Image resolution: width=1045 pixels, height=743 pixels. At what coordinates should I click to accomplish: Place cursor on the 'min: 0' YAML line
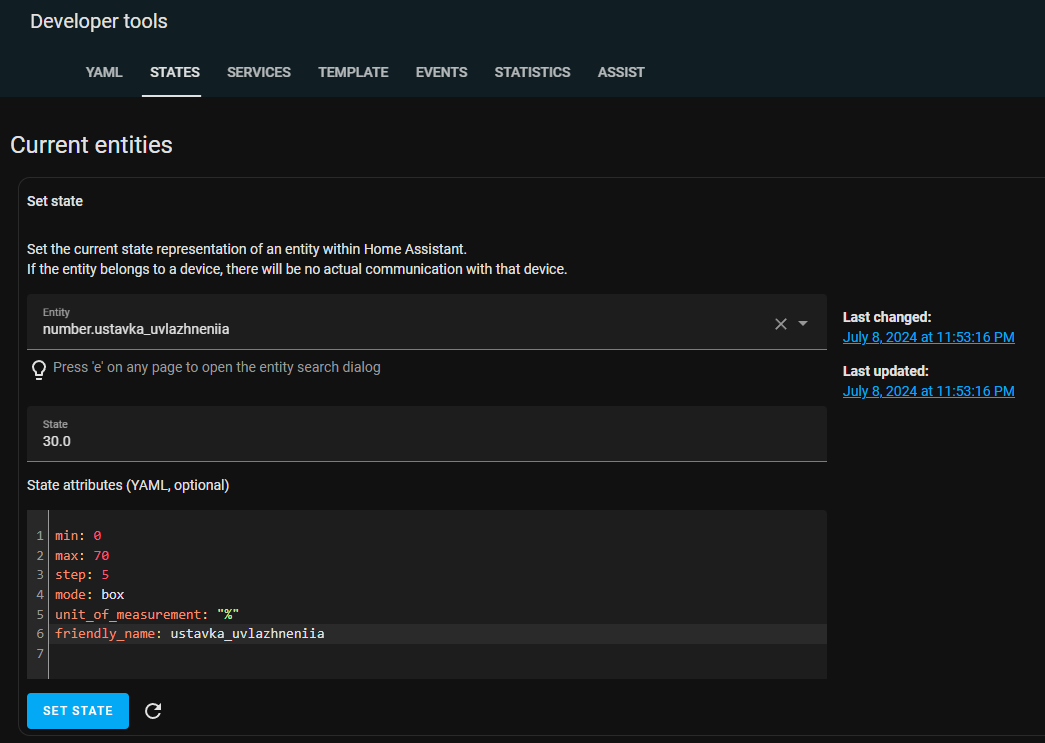point(78,536)
